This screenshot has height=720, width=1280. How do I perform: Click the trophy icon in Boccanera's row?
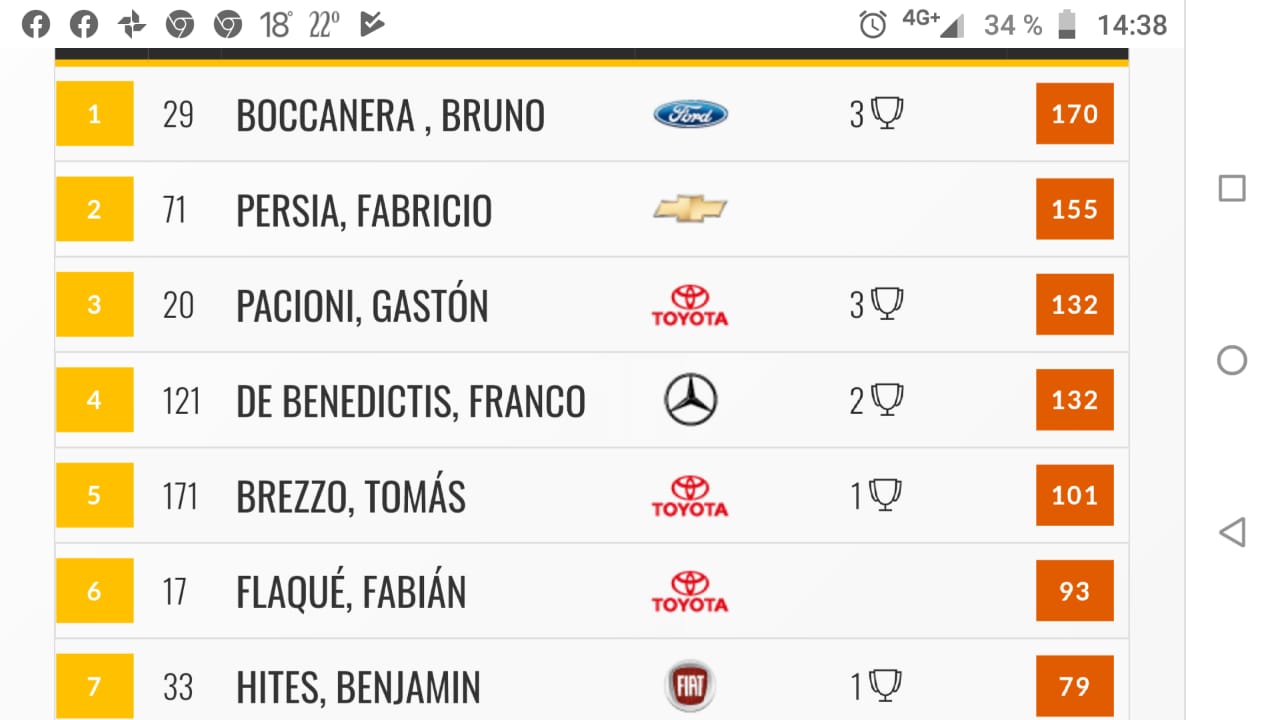point(887,113)
